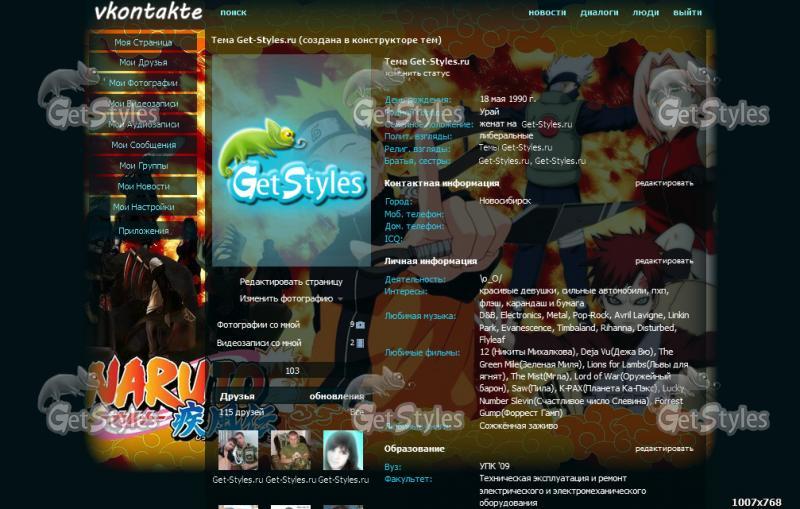Click the Друзья section header
This screenshot has width=800, height=509.
click(237, 396)
